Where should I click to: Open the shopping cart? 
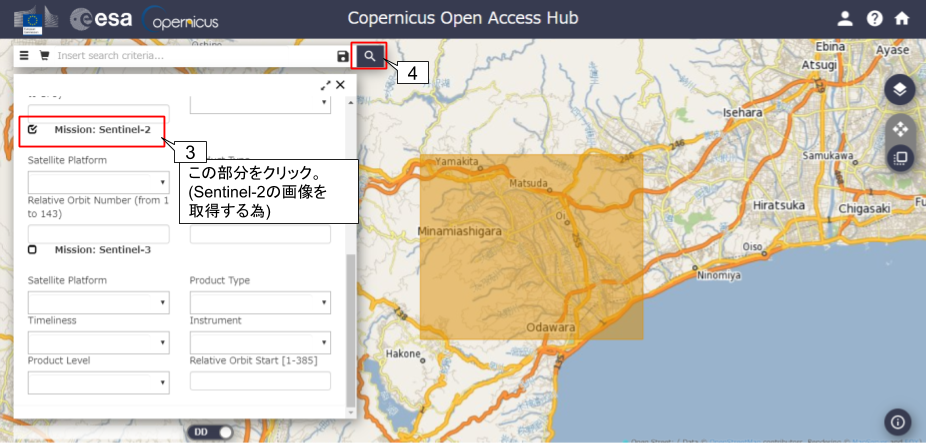(x=44, y=56)
